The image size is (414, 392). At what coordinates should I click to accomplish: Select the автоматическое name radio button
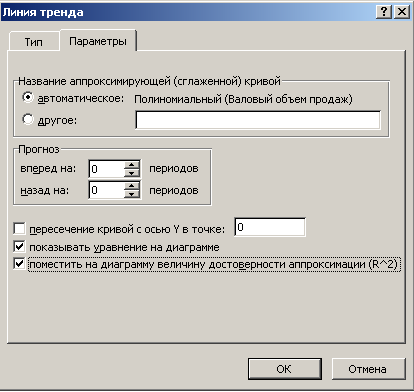tap(28, 97)
